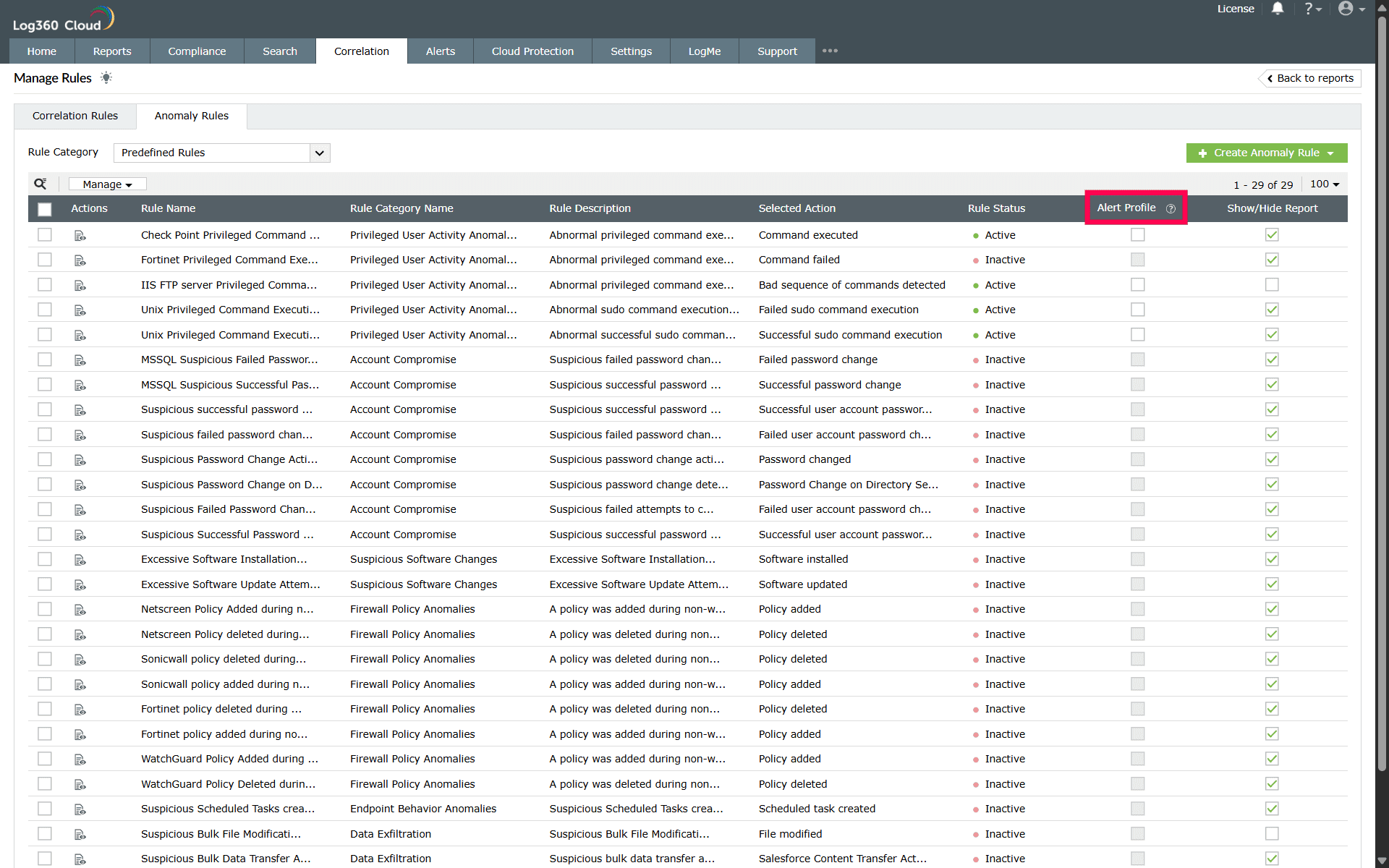Uncheck Show/Hide Report for Fortinet Privileged Command
The image size is (1389, 868).
(x=1272, y=260)
